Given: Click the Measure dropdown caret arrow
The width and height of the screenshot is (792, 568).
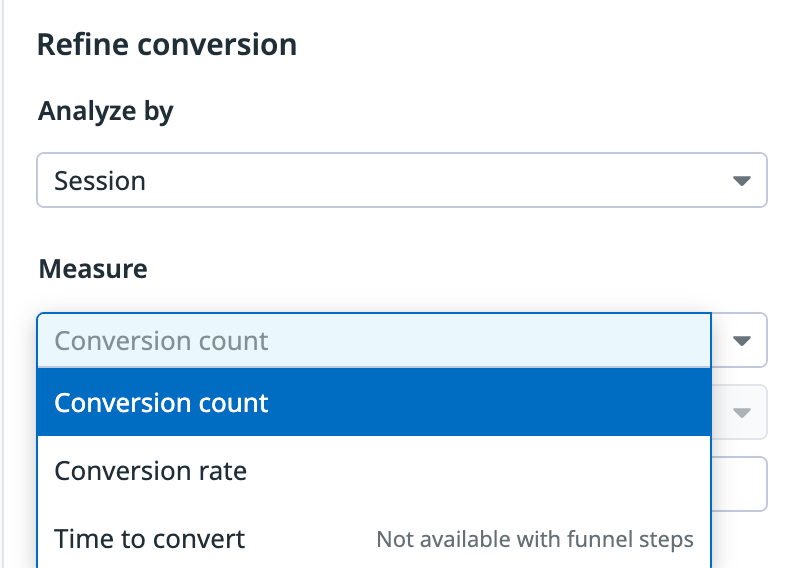Looking at the screenshot, I should click(741, 341).
